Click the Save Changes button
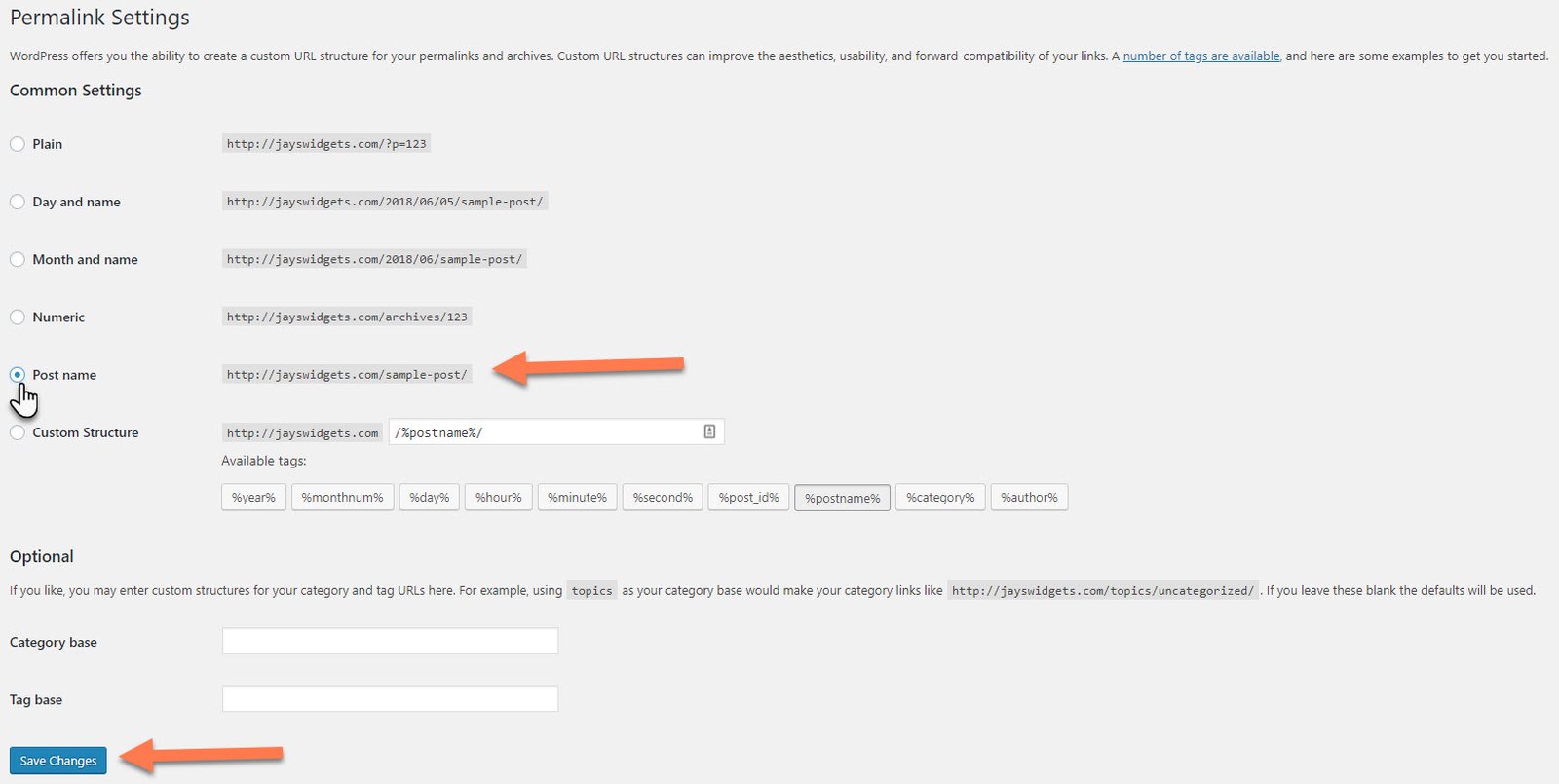The image size is (1559, 784). coord(58,761)
